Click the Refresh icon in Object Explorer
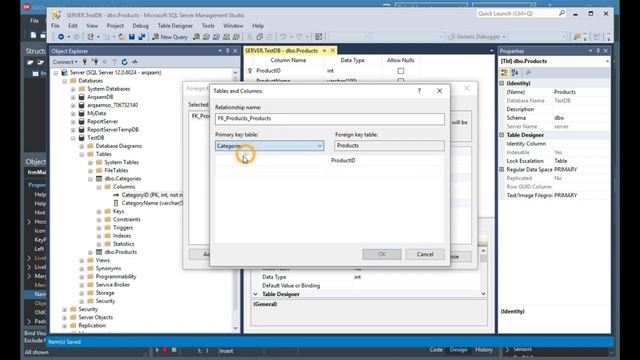This screenshot has width=640, height=360. [124, 62]
